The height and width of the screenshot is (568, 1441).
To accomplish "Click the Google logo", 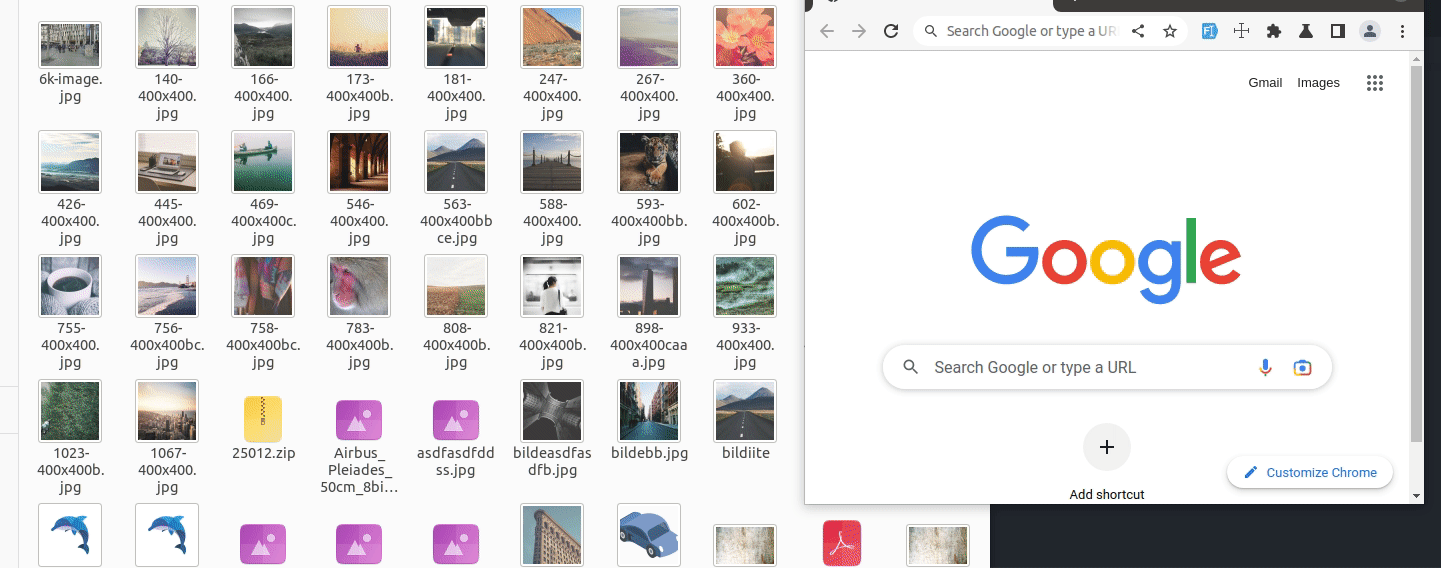I will pos(1106,259).
